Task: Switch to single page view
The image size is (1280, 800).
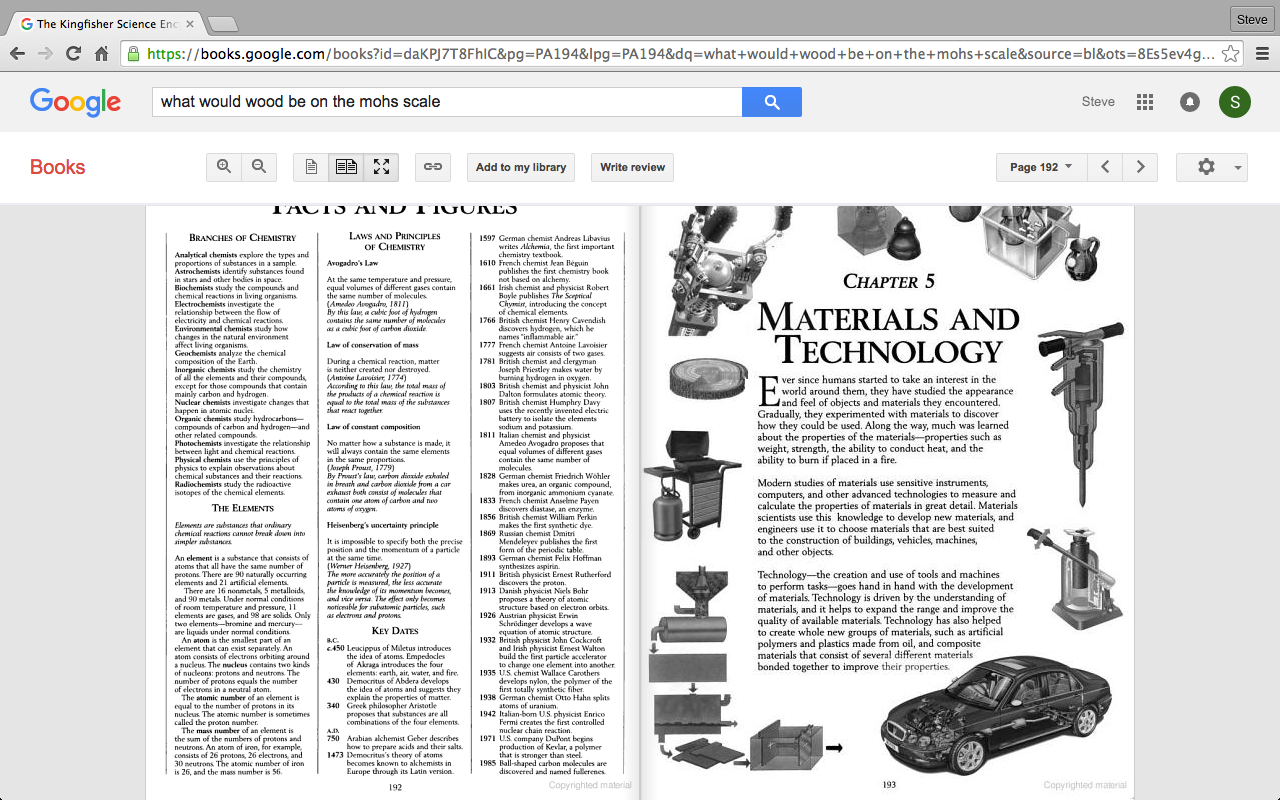Action: click(311, 167)
